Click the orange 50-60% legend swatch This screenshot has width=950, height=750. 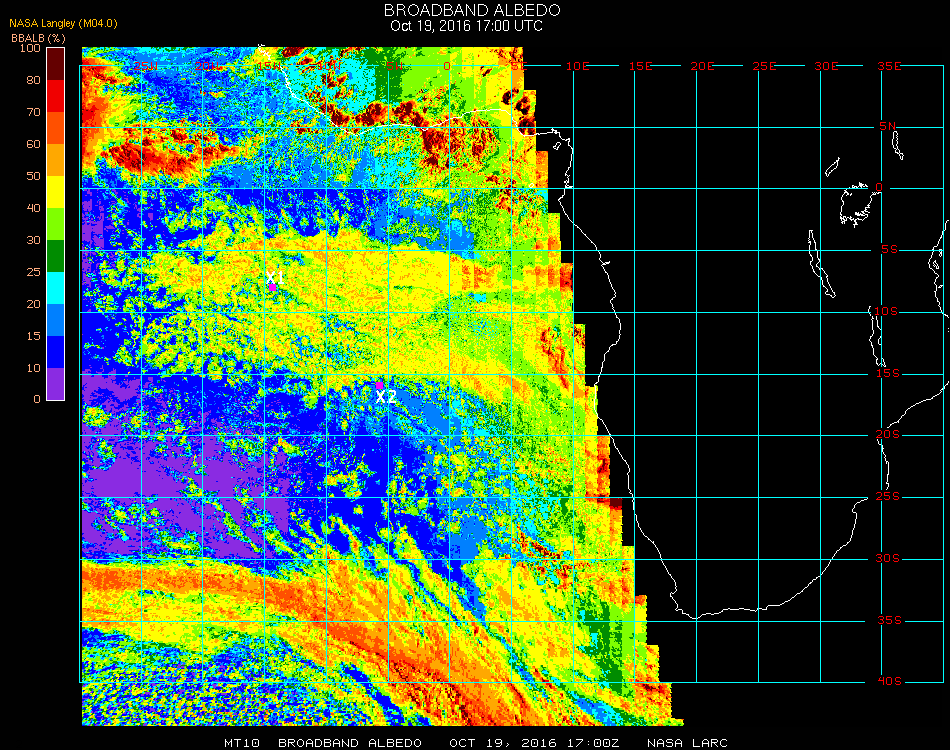[x=56, y=160]
